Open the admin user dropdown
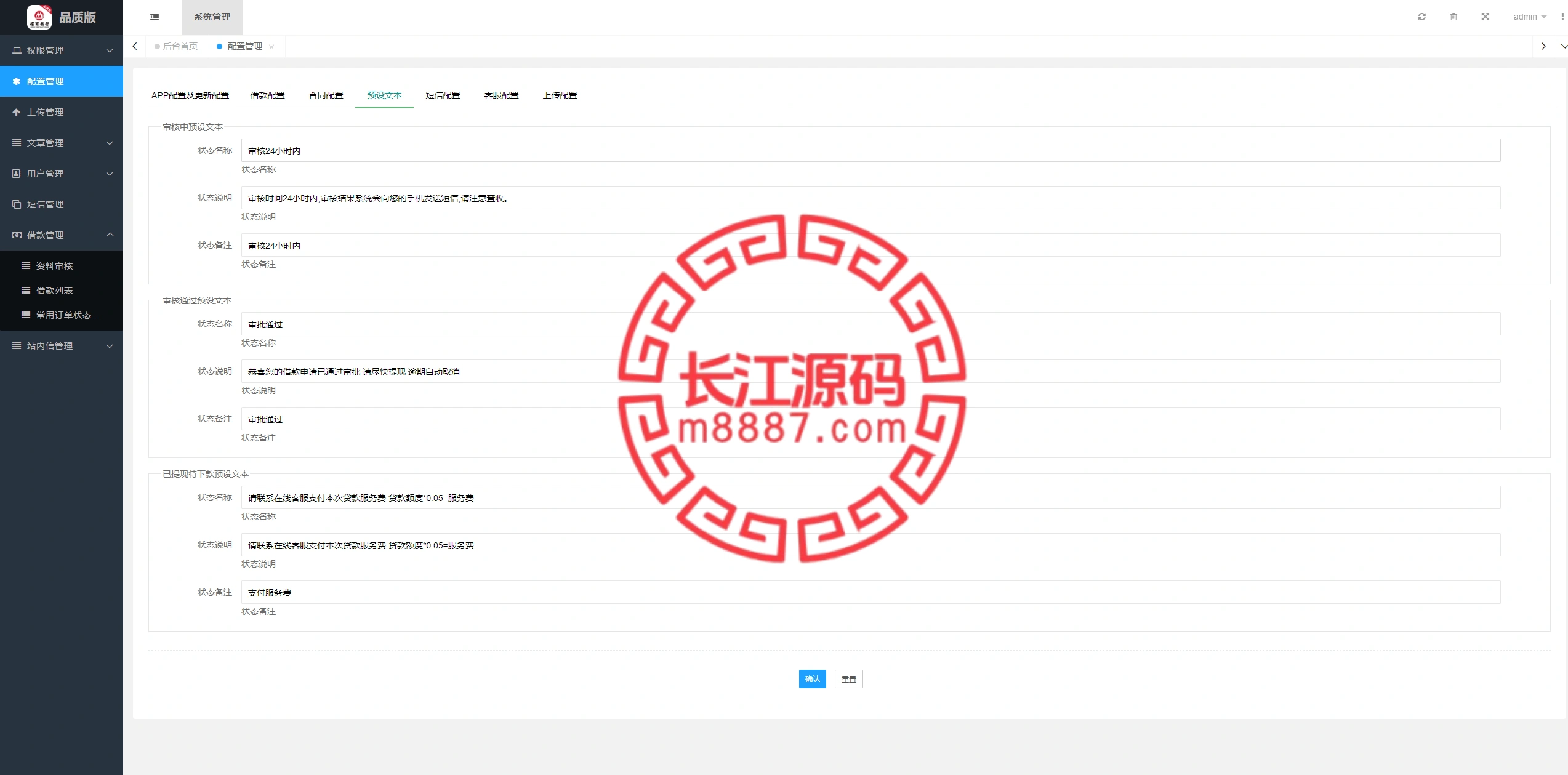Viewport: 1568px width, 775px height. (x=1530, y=17)
